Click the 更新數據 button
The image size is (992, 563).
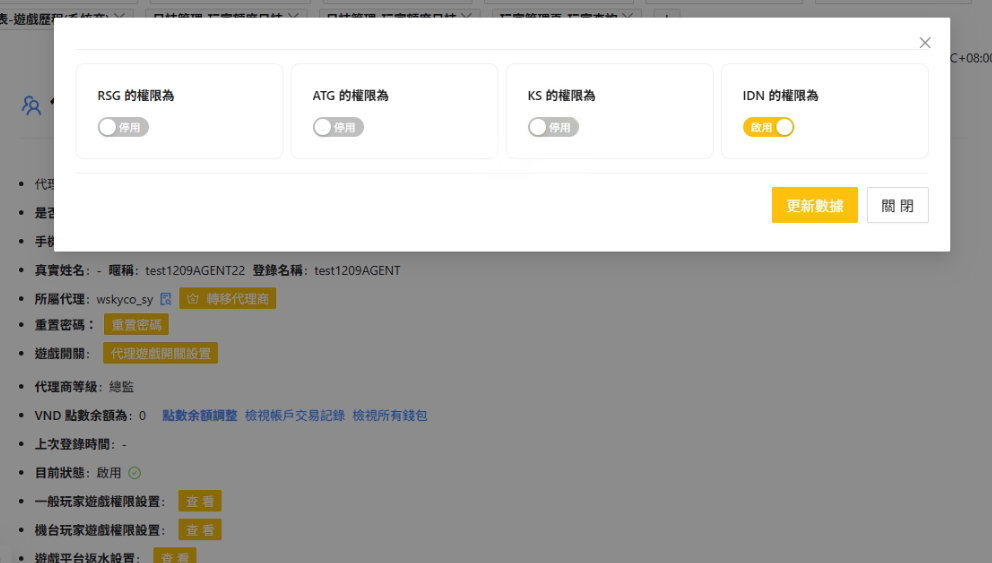(x=814, y=205)
